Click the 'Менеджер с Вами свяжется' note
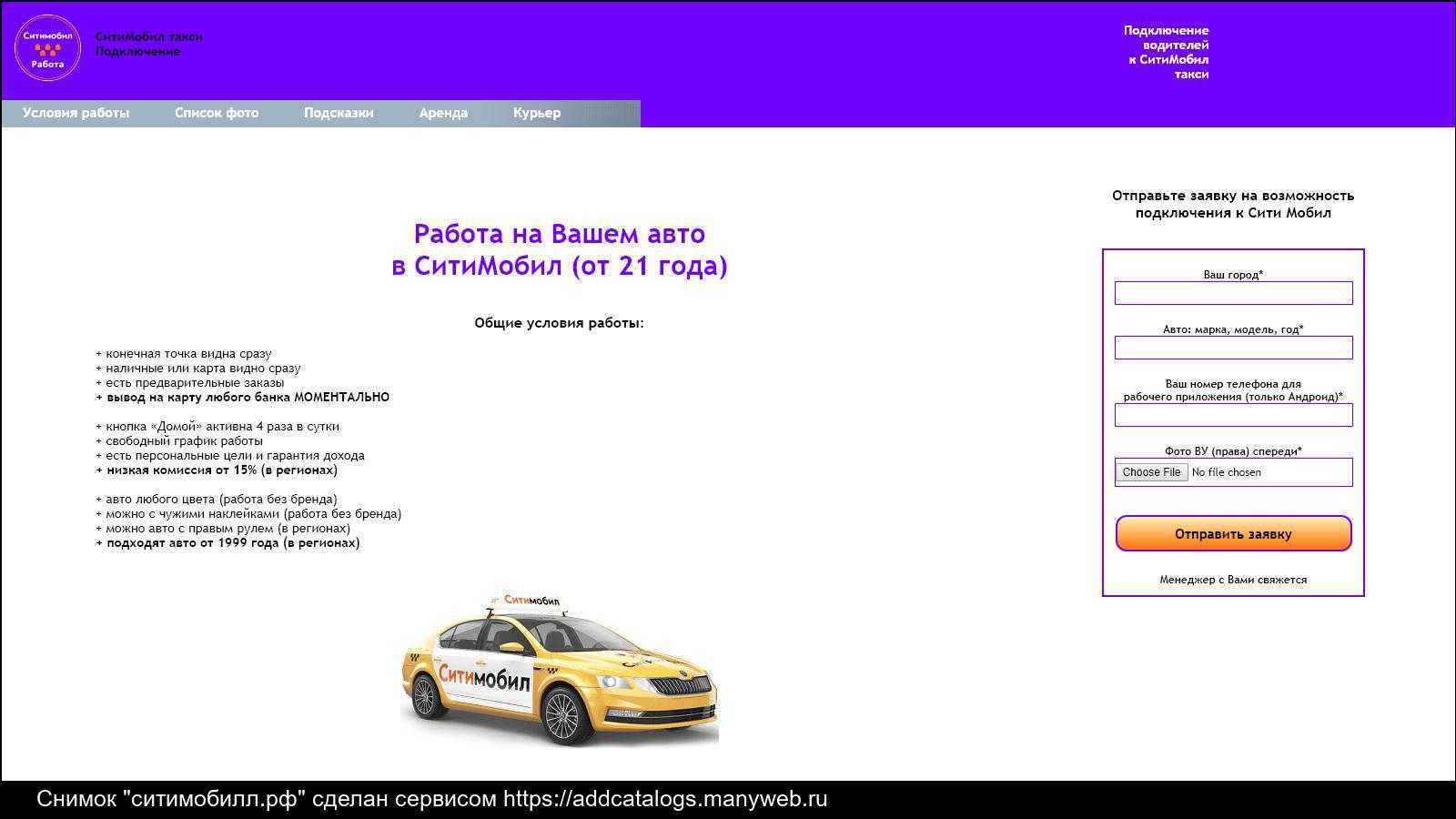 (x=1233, y=580)
